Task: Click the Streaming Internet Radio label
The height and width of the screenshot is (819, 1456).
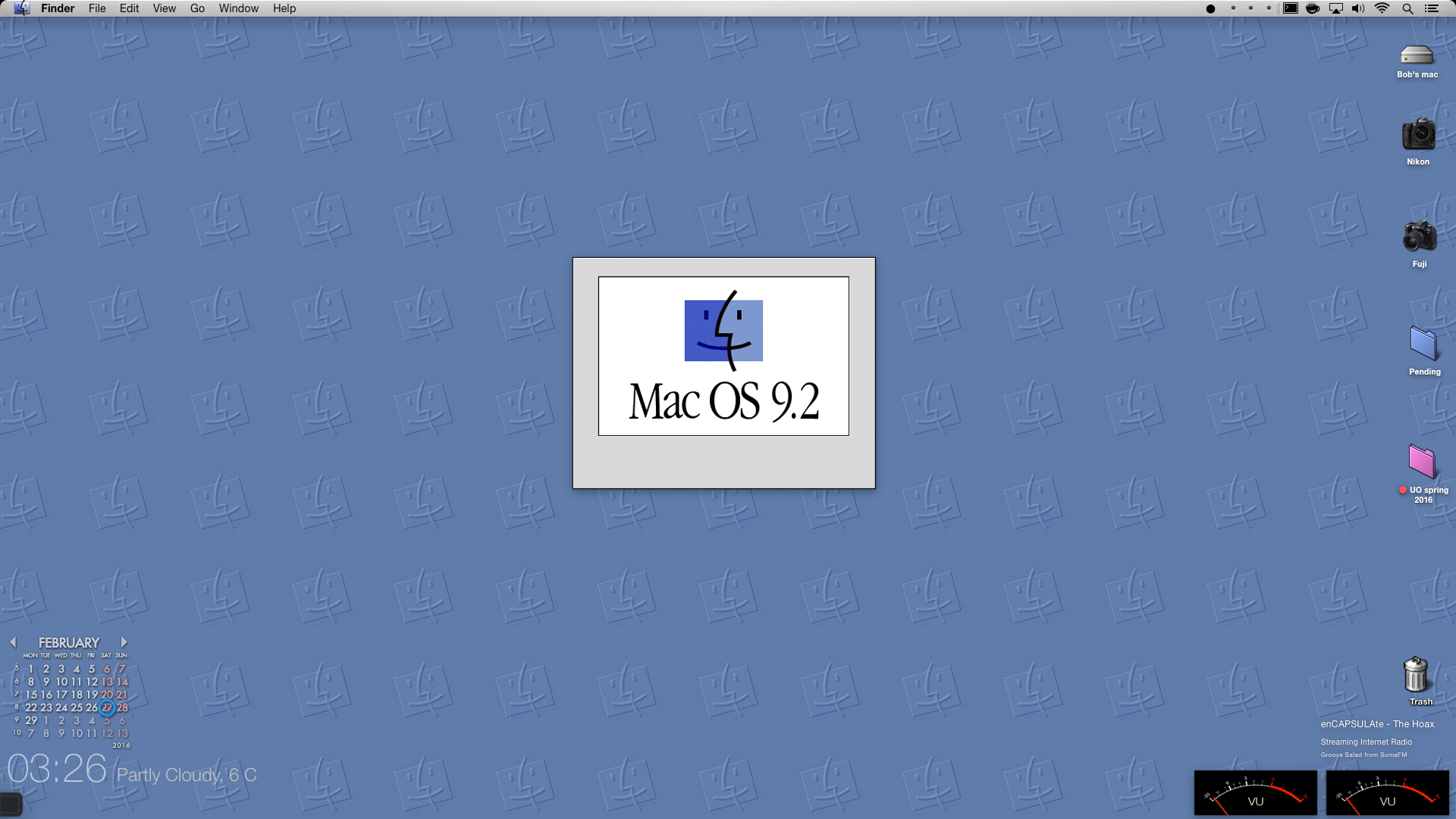Action: click(x=1367, y=742)
